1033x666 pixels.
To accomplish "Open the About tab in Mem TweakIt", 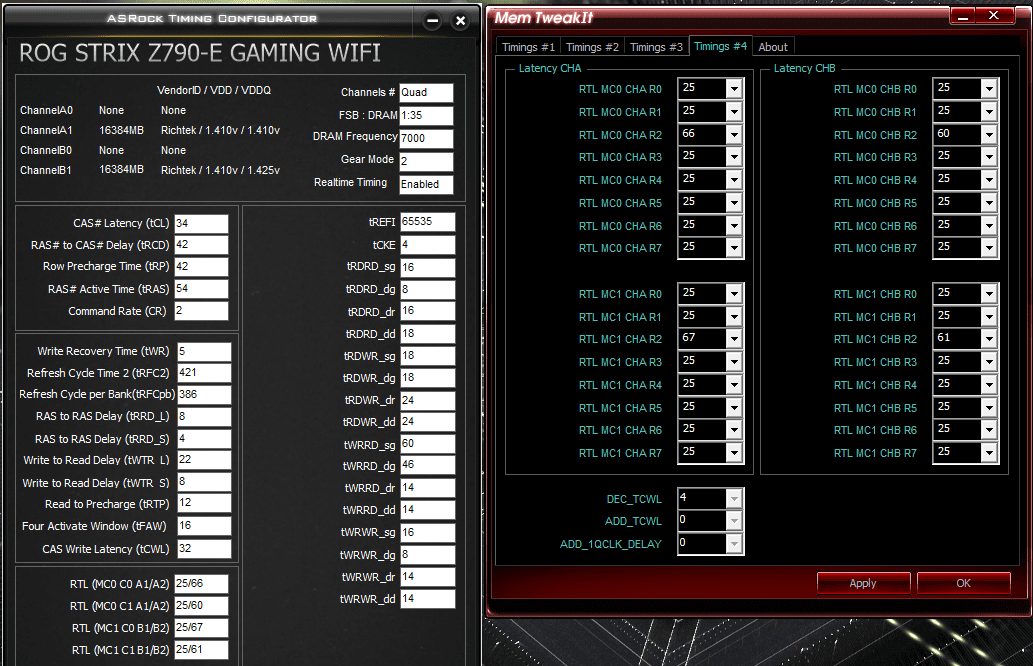I will click(x=773, y=47).
